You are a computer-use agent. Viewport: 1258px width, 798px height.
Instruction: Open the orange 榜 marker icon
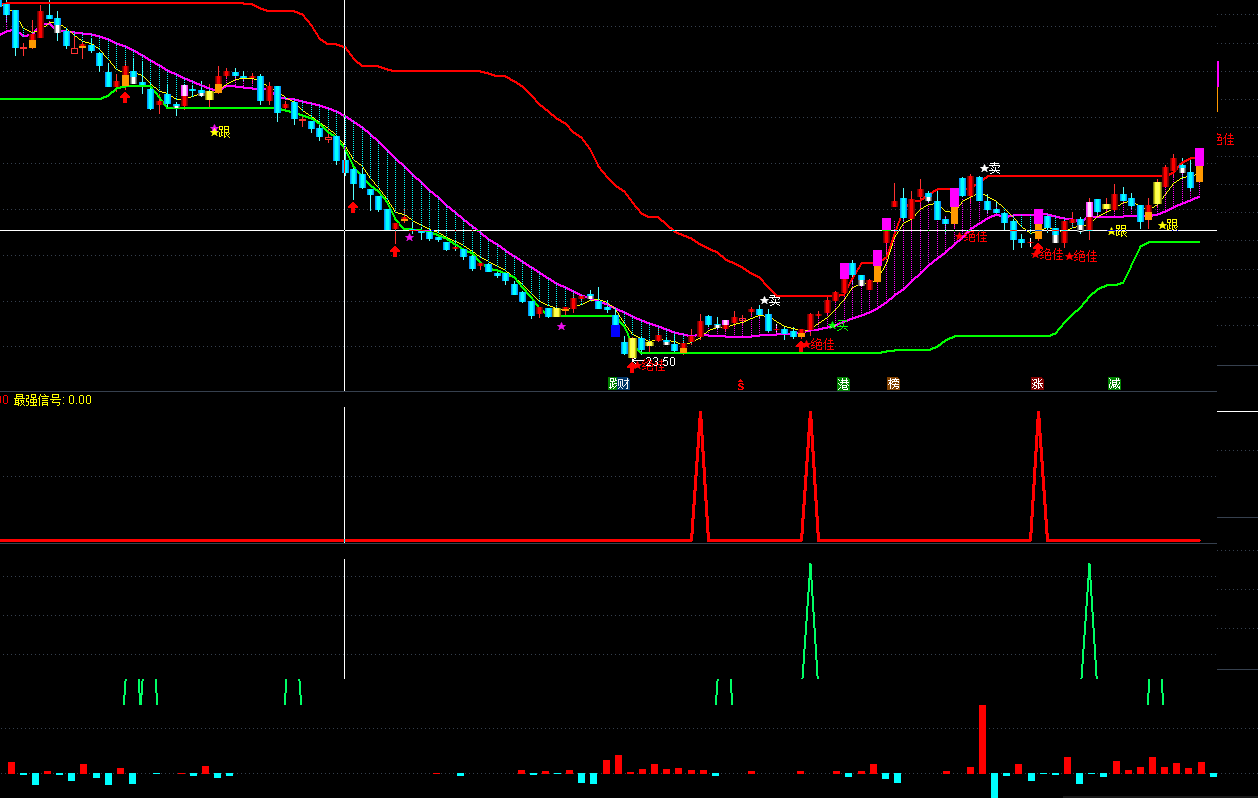point(893,384)
